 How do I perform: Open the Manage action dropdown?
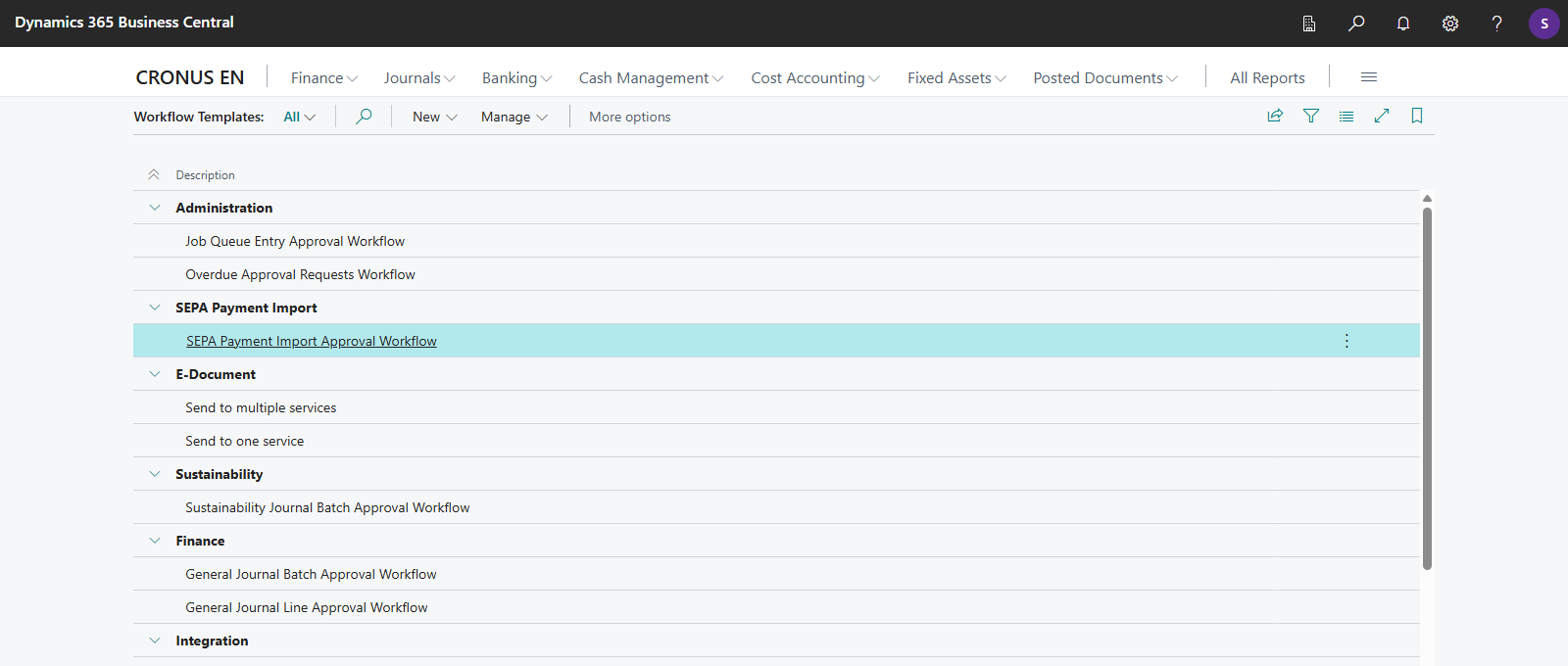514,117
